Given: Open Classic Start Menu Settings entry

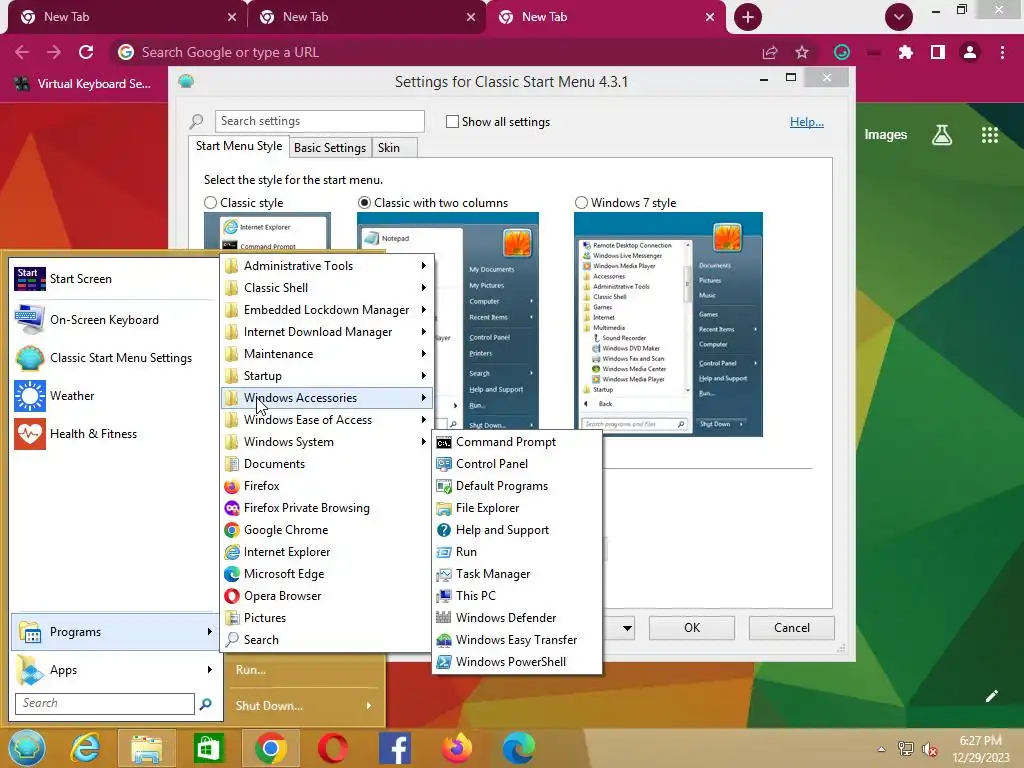Looking at the screenshot, I should coord(114,358).
